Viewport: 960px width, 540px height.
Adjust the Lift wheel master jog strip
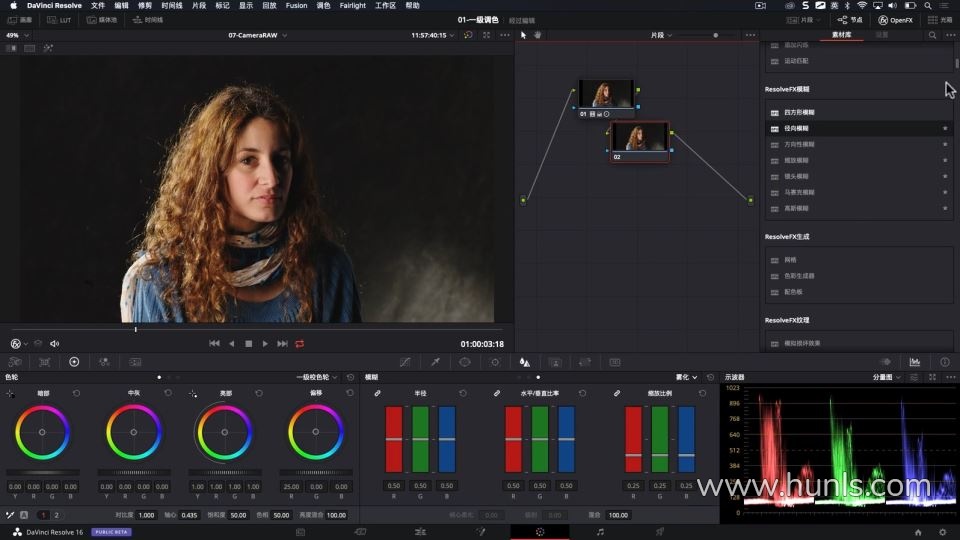click(x=43, y=472)
